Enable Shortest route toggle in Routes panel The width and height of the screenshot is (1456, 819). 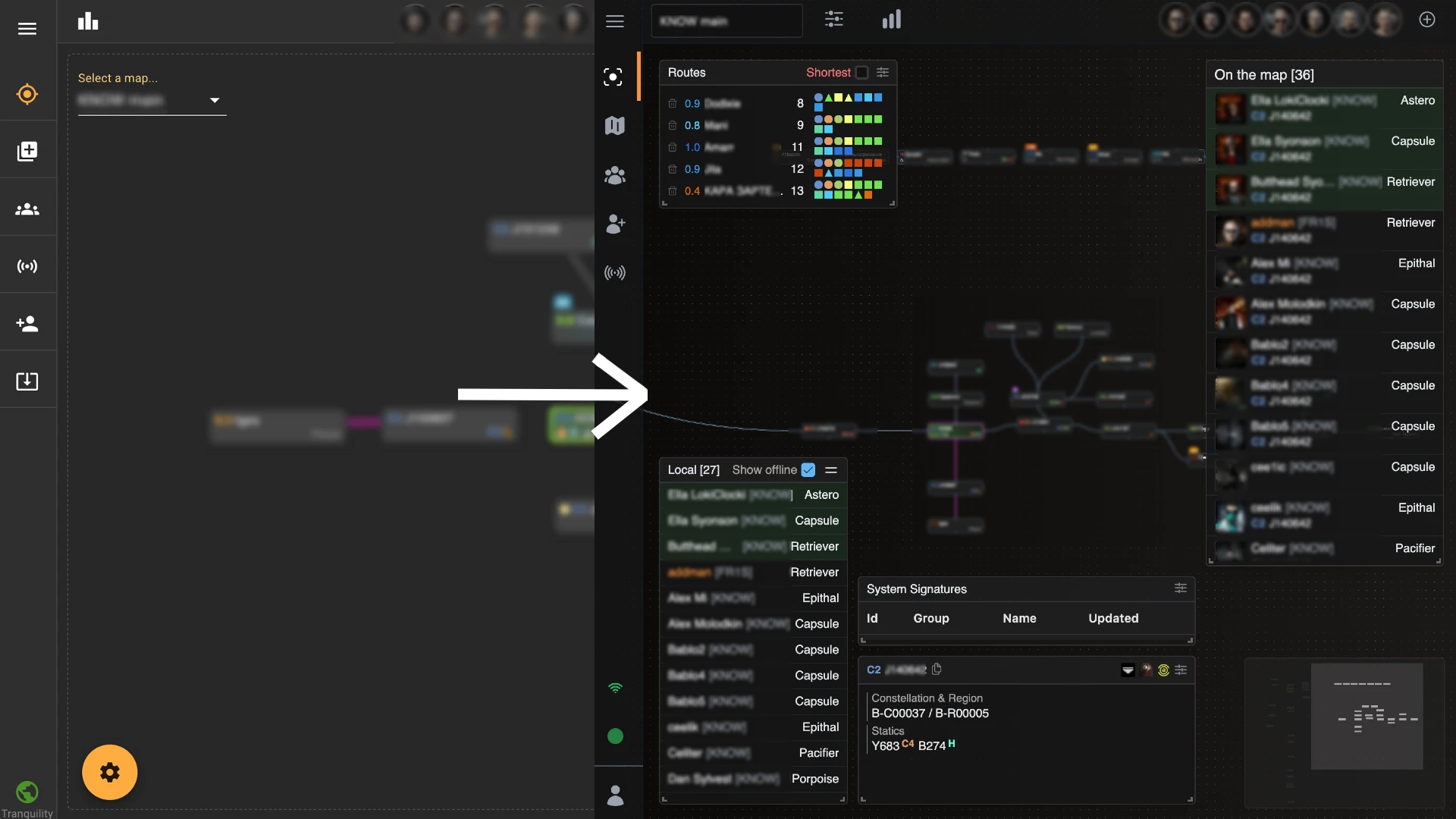(x=861, y=72)
